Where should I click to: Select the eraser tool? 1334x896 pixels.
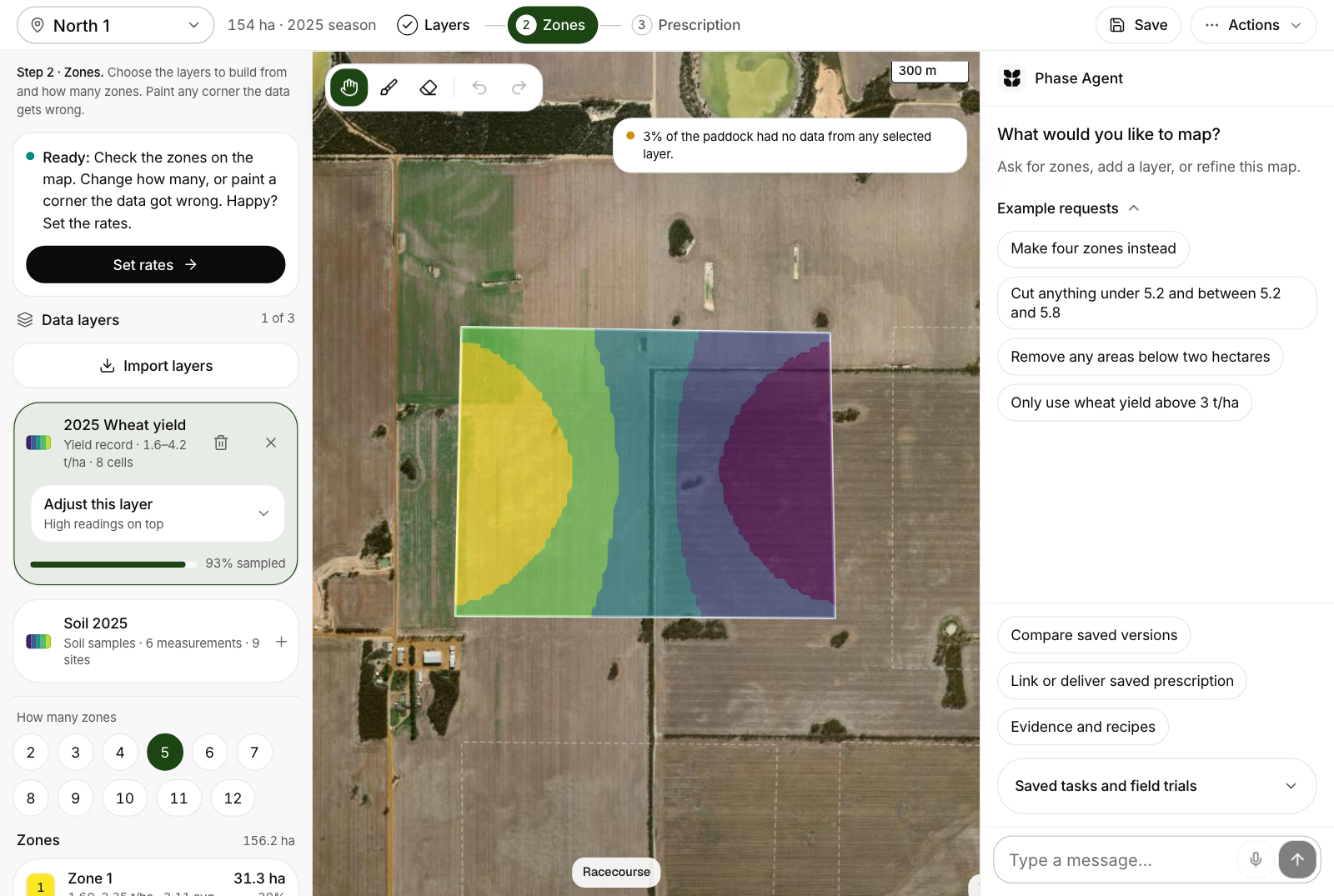[x=429, y=88]
